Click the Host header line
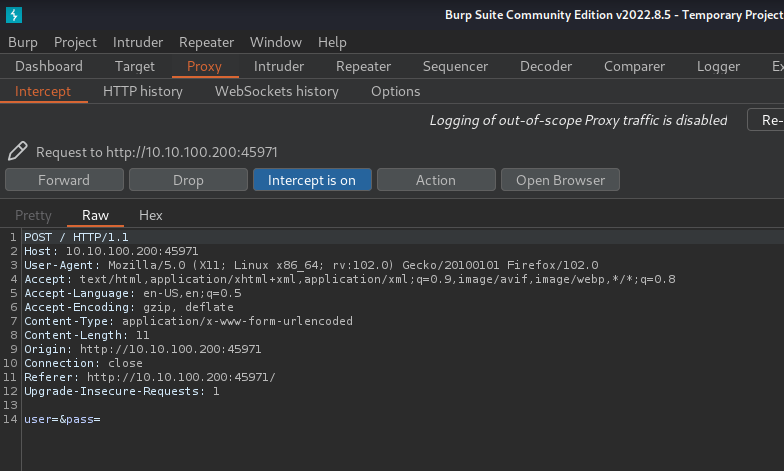Viewport: 784px width, 471px height. pyautogui.click(x=111, y=251)
